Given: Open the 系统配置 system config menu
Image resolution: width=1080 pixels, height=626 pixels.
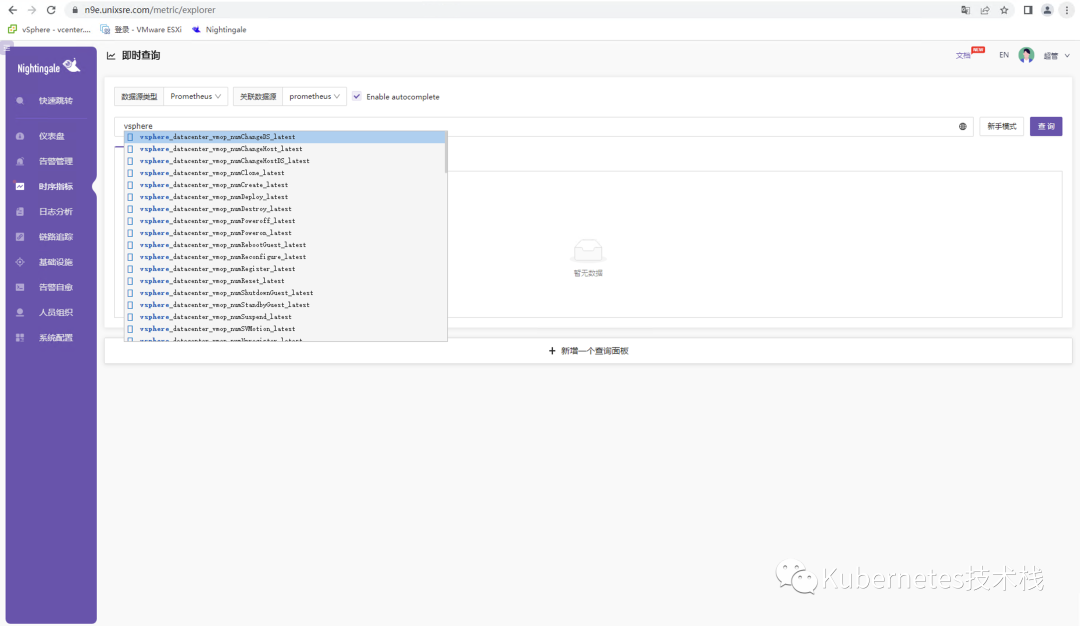Looking at the screenshot, I should pyautogui.click(x=50, y=337).
